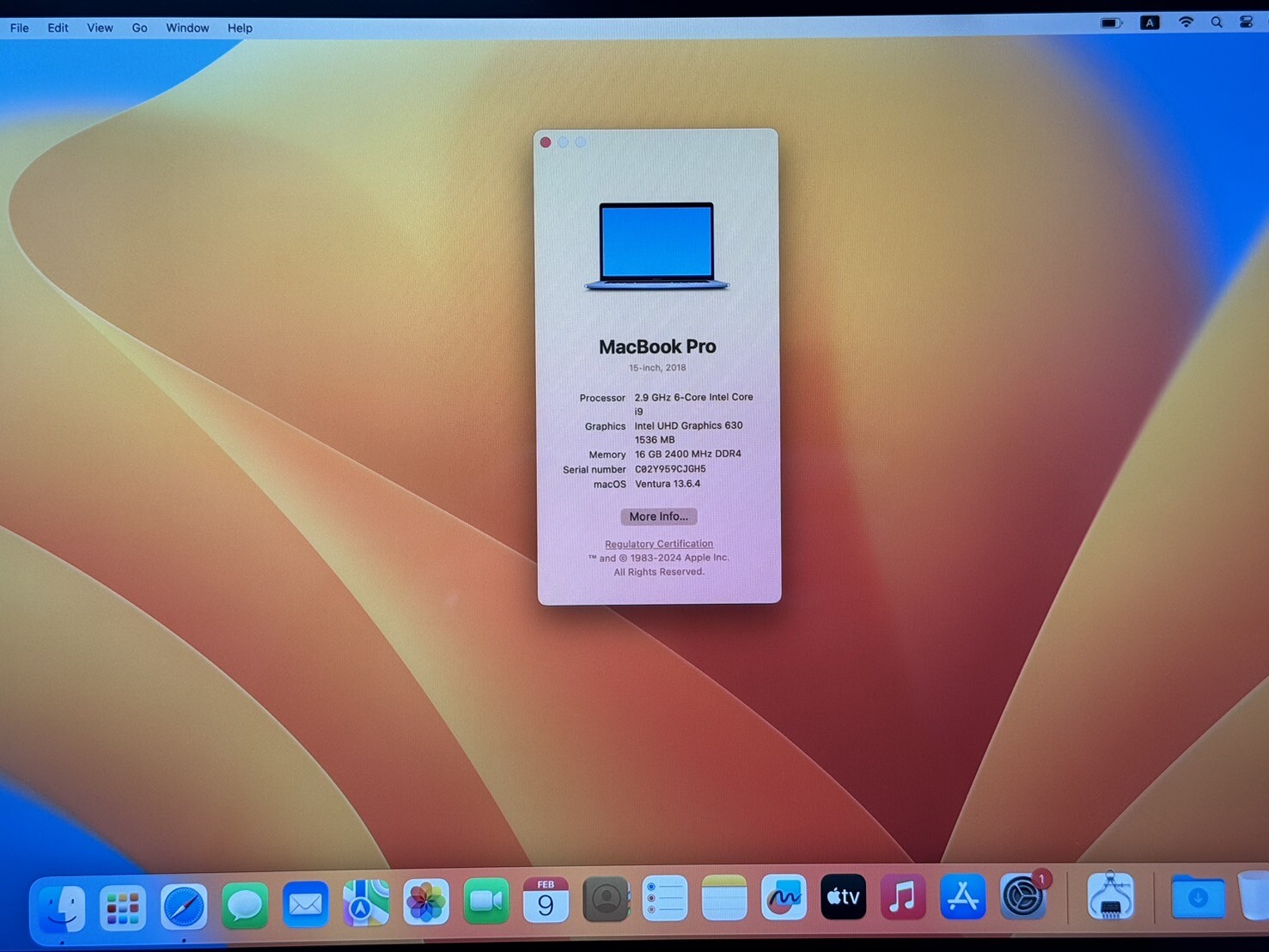Open System Settings with update badge
1269x952 pixels.
[x=1023, y=897]
